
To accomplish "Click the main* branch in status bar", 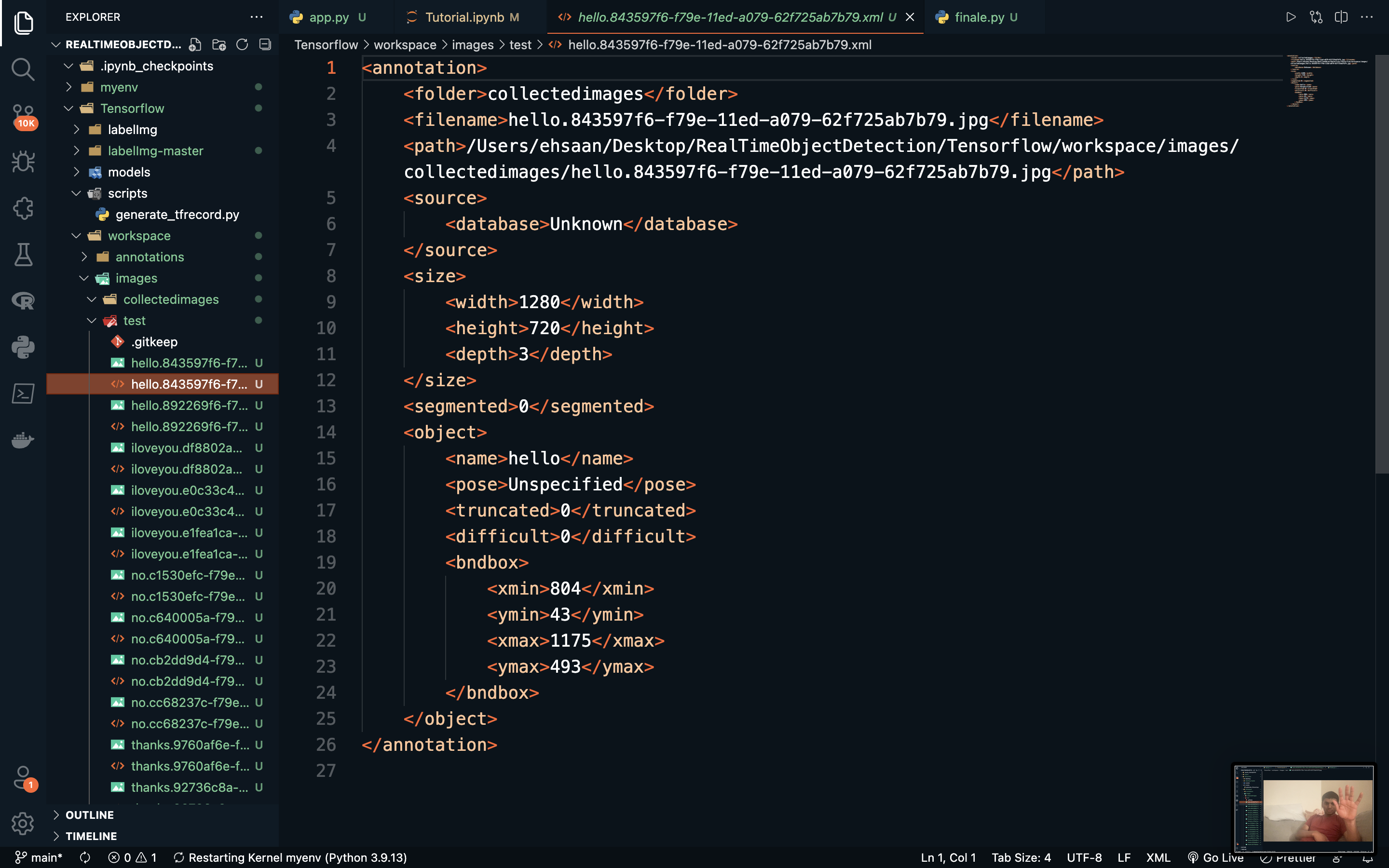I will (39, 857).
